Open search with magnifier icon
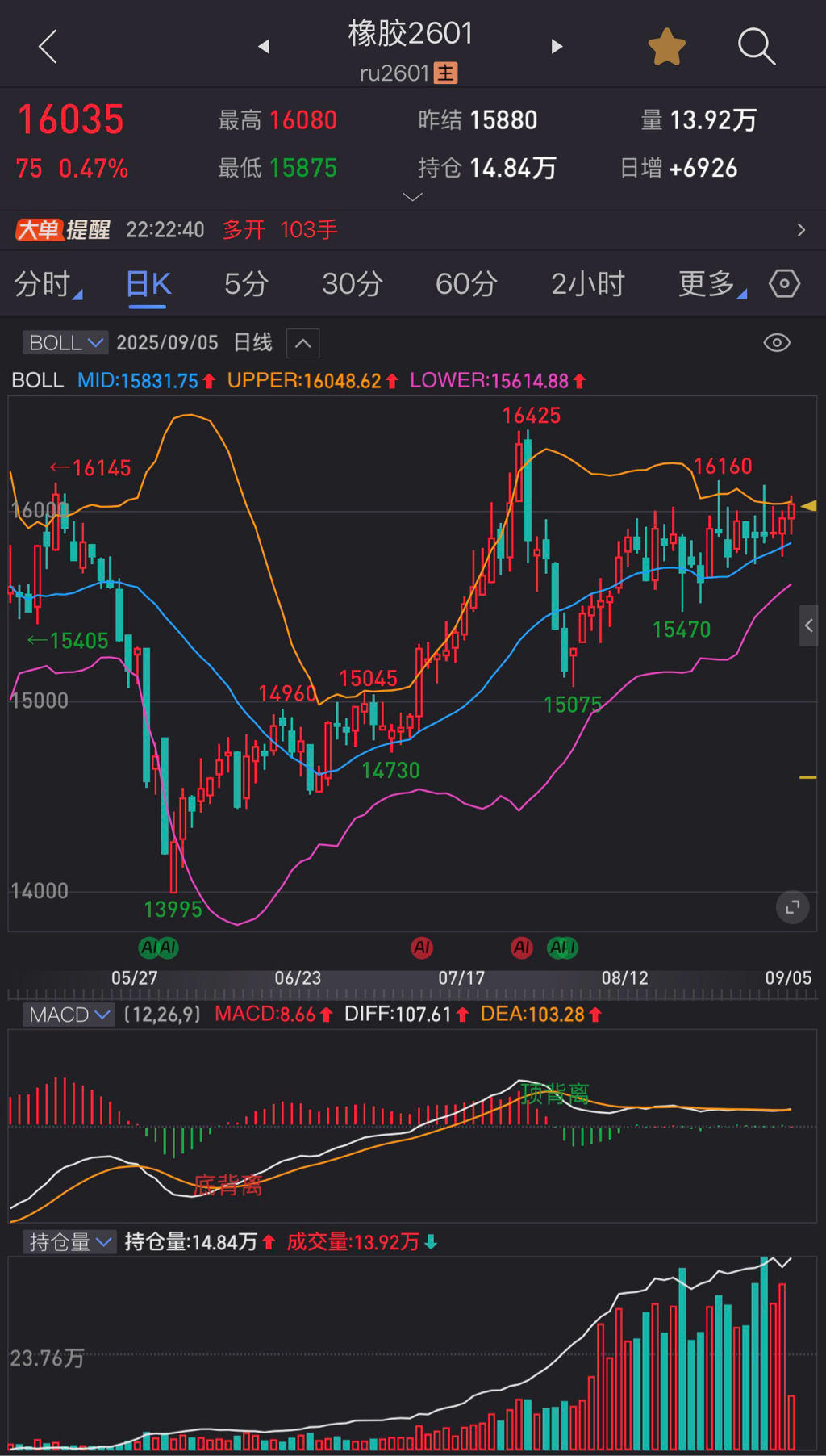The image size is (826, 1456). point(757,47)
